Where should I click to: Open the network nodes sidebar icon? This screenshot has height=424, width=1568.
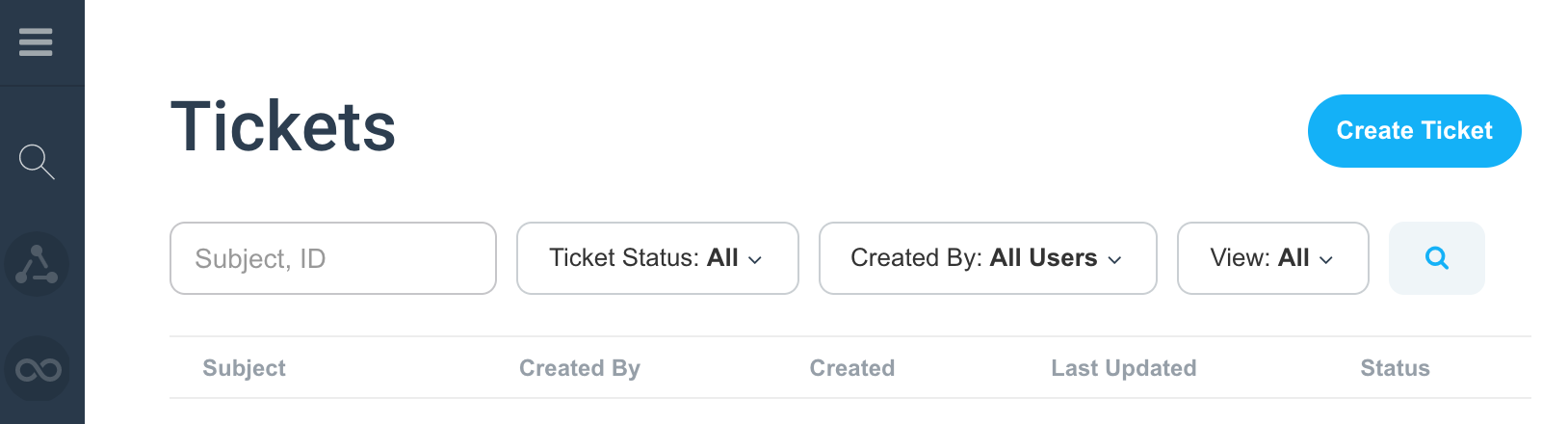(37, 264)
